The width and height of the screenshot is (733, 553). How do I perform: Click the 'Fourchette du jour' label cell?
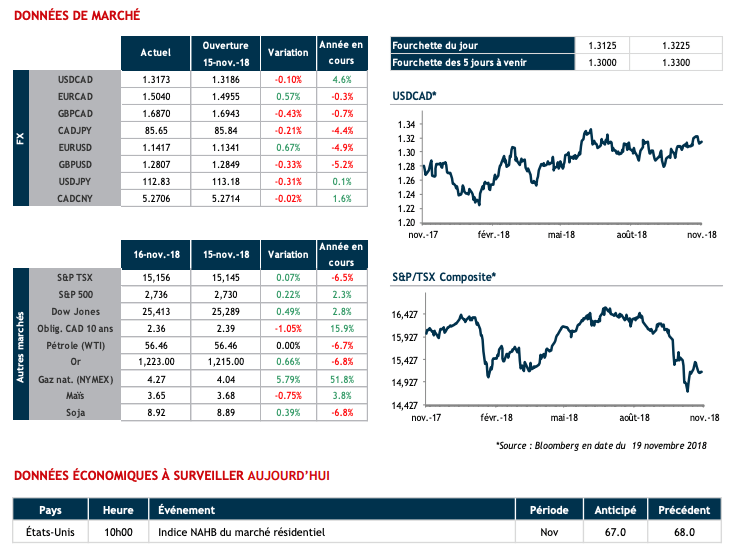pos(482,45)
